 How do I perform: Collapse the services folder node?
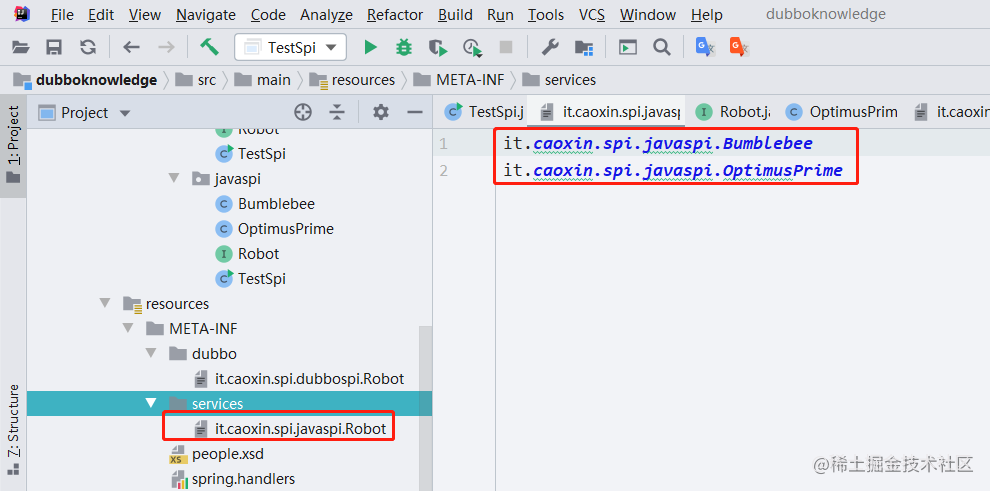[151, 403]
